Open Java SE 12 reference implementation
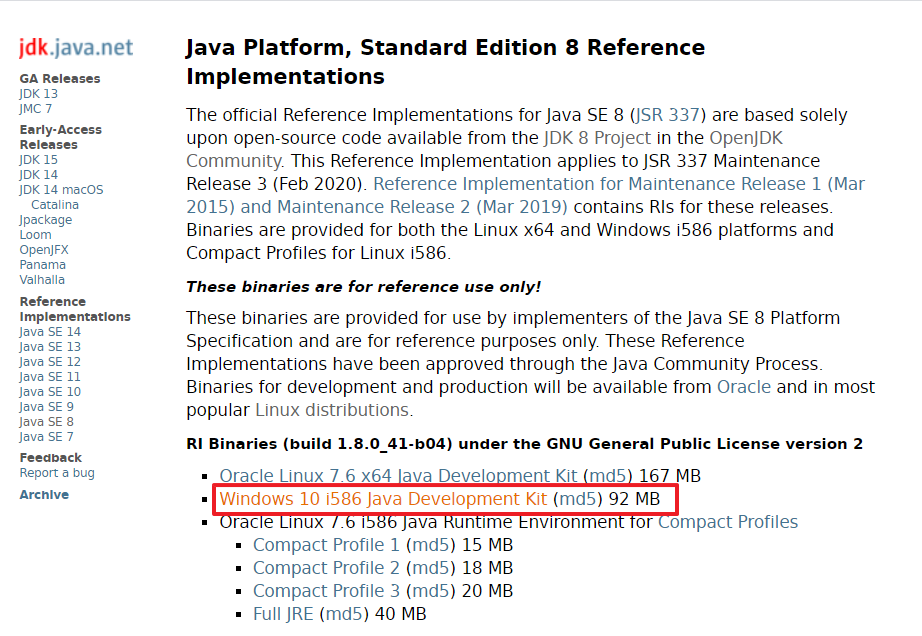 [50, 361]
